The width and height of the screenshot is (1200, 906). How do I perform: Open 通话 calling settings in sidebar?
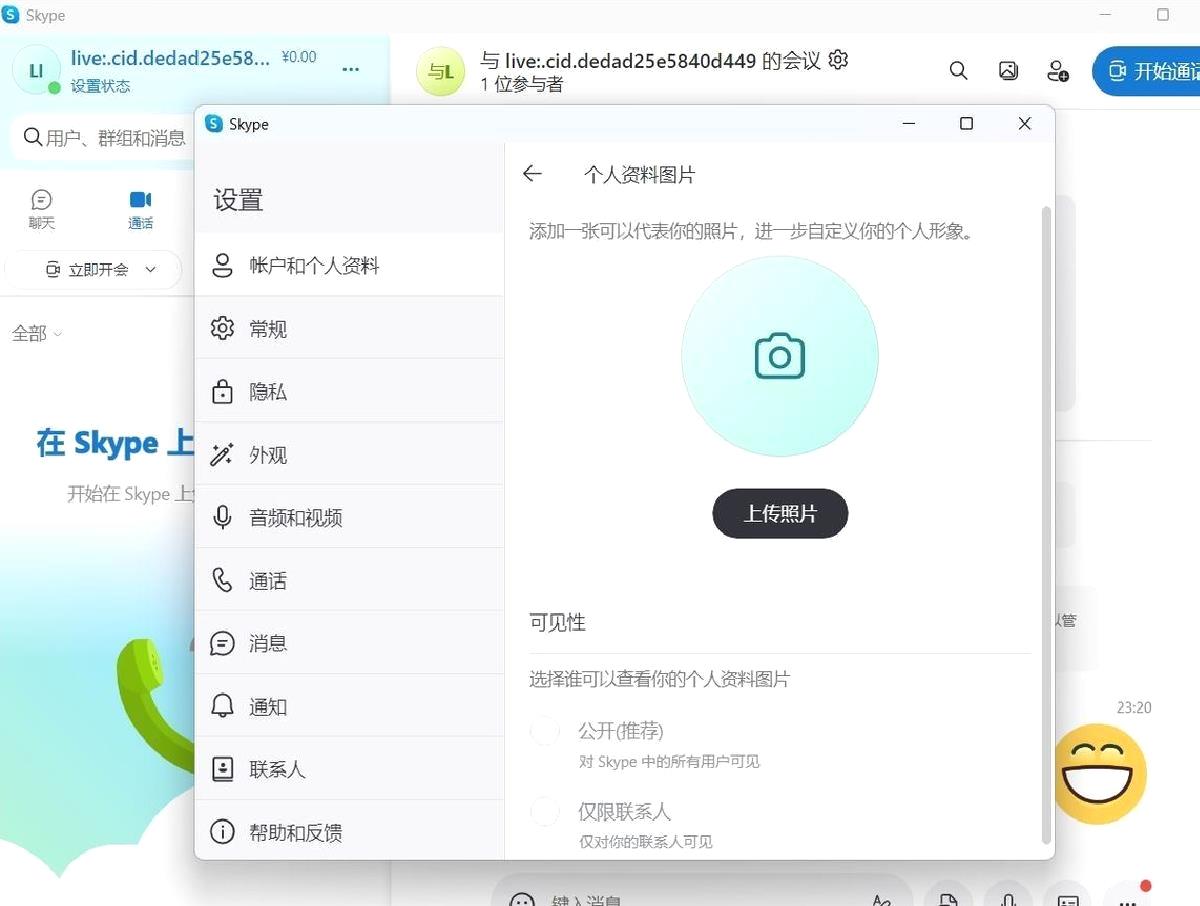tap(349, 580)
